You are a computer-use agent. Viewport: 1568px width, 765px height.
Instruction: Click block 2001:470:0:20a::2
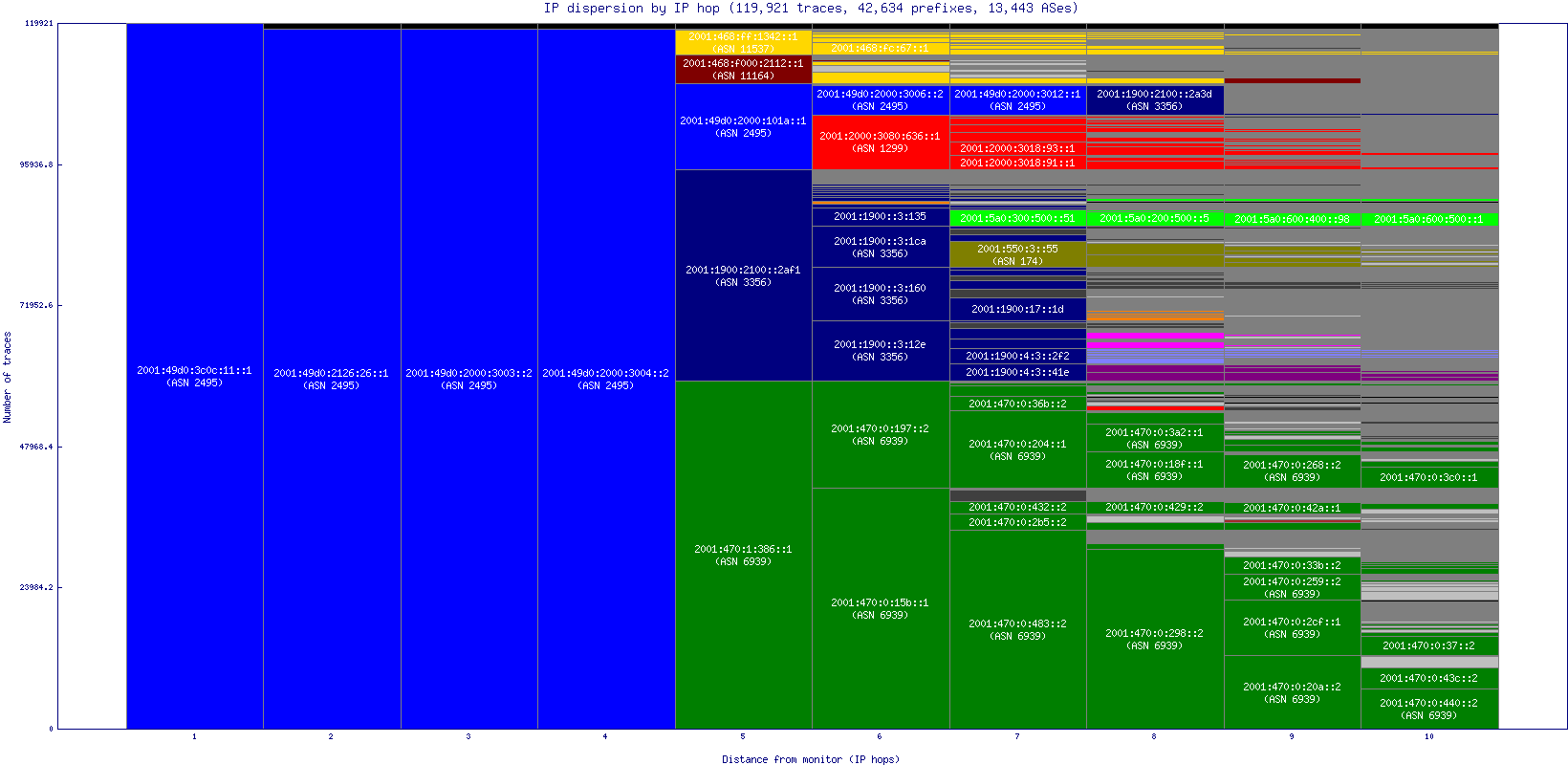pos(1293,692)
